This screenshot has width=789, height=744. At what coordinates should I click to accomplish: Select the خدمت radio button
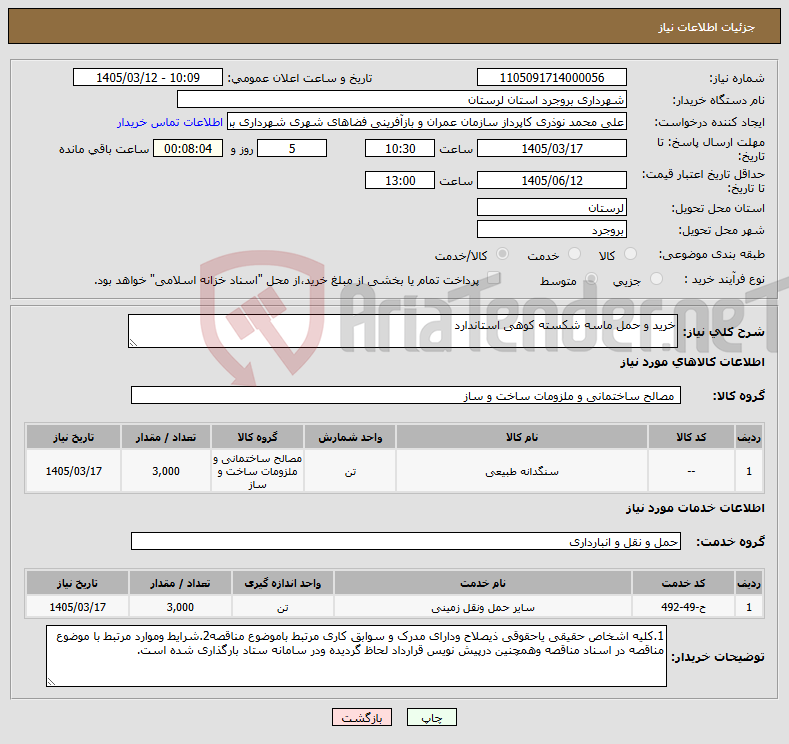[574, 254]
